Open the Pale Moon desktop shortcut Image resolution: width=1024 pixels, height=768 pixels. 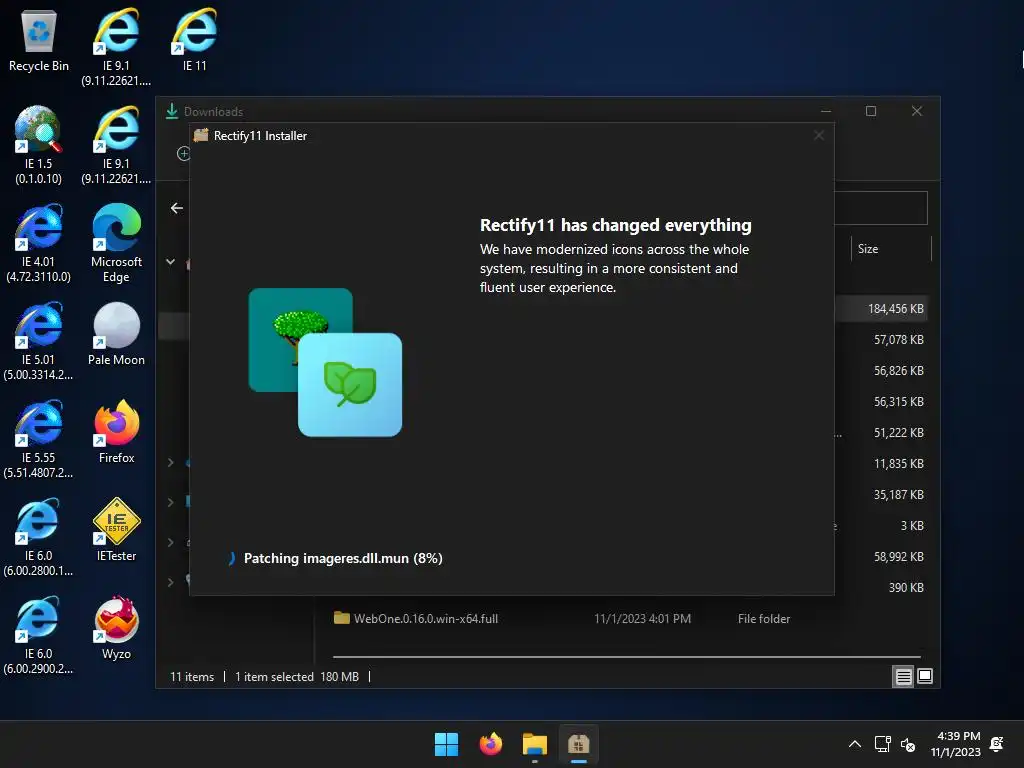point(116,334)
